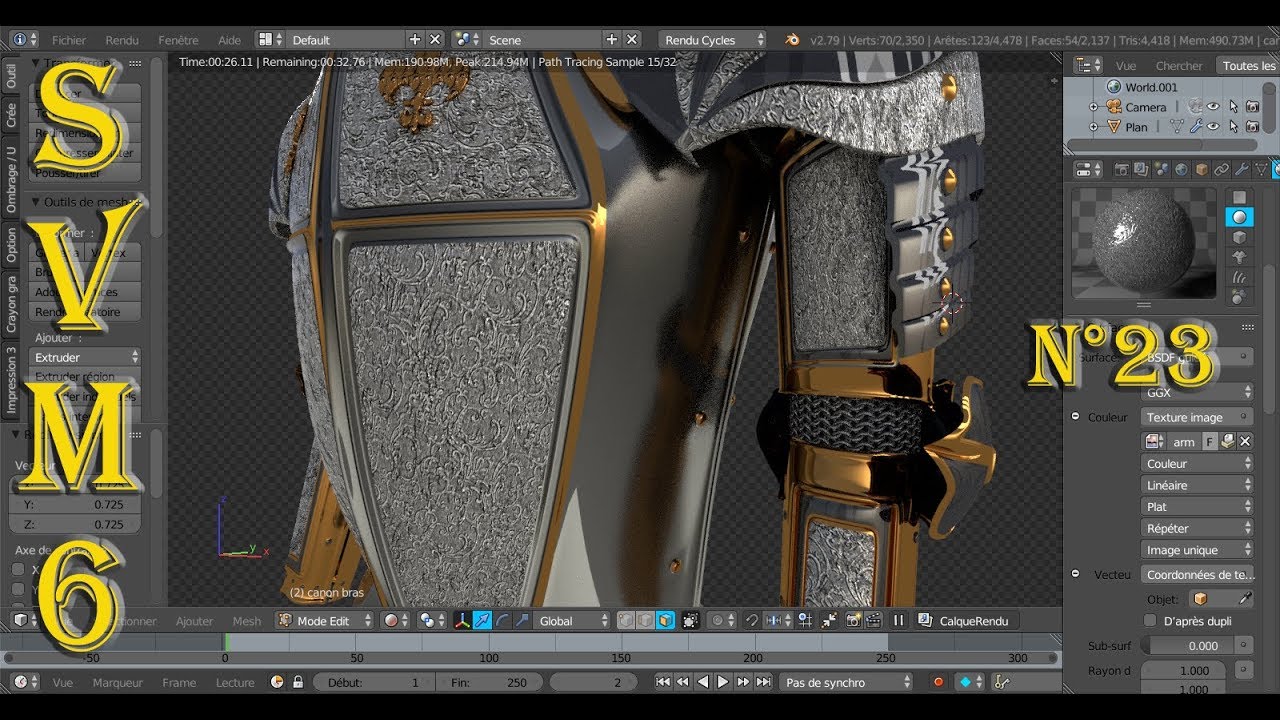Open the Répéter extension dropdown

(x=1197, y=528)
